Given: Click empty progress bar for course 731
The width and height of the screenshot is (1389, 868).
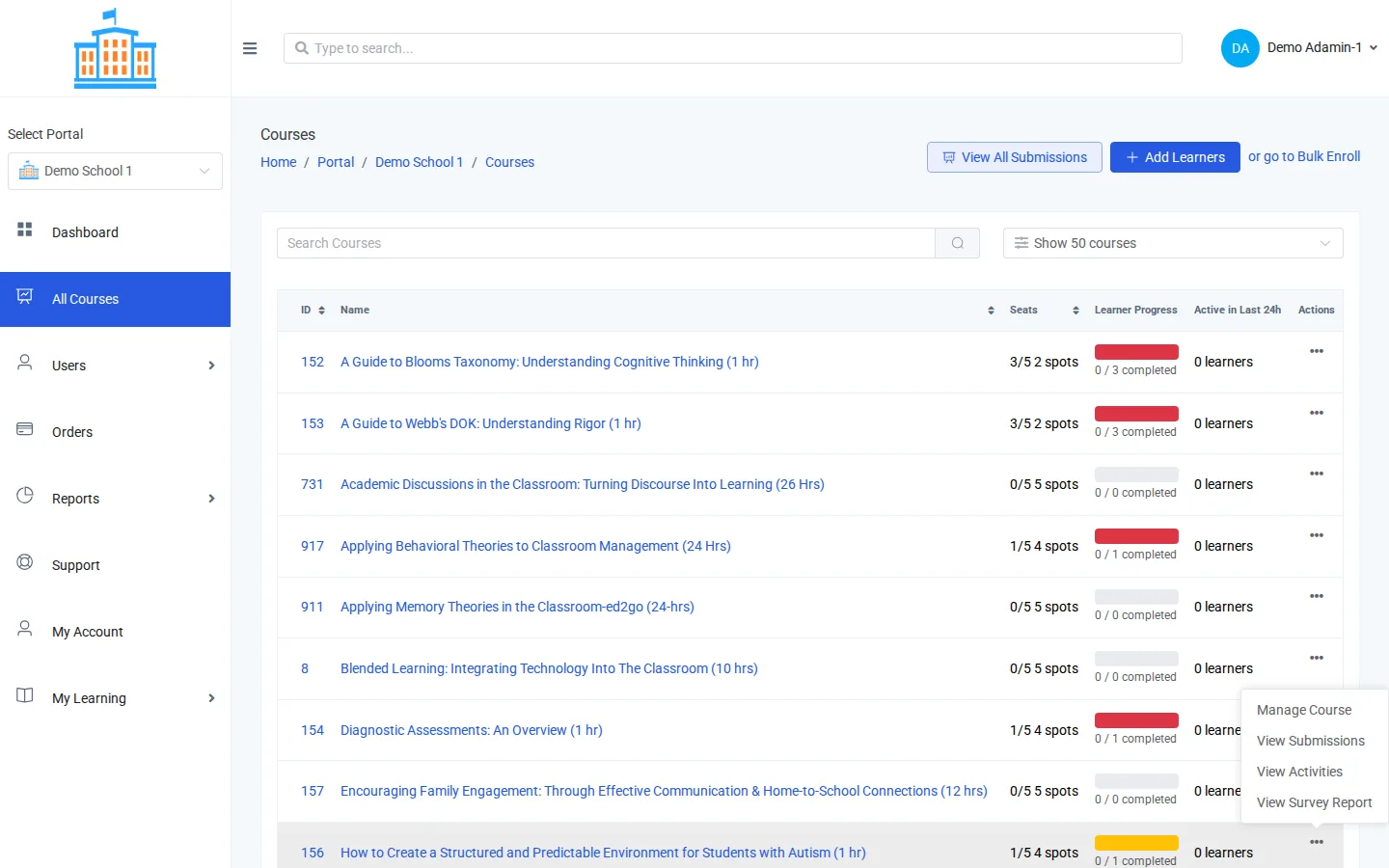Looking at the screenshot, I should click(1136, 475).
